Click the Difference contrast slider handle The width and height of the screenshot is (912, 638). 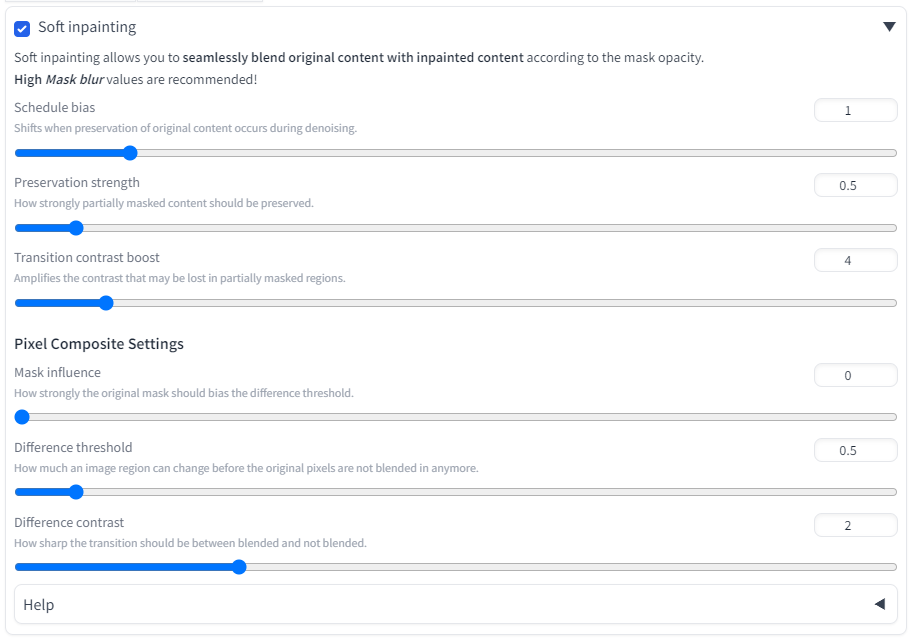(x=239, y=567)
